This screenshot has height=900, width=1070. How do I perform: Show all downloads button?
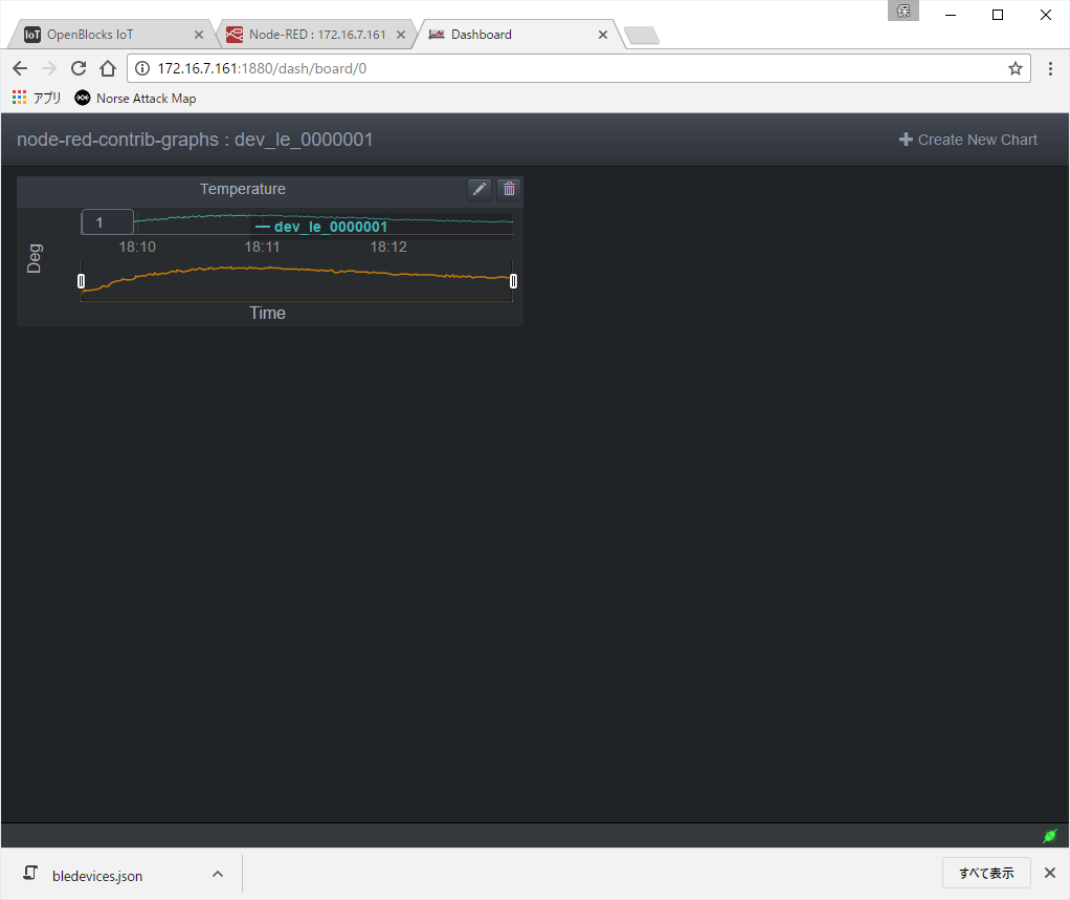(986, 873)
